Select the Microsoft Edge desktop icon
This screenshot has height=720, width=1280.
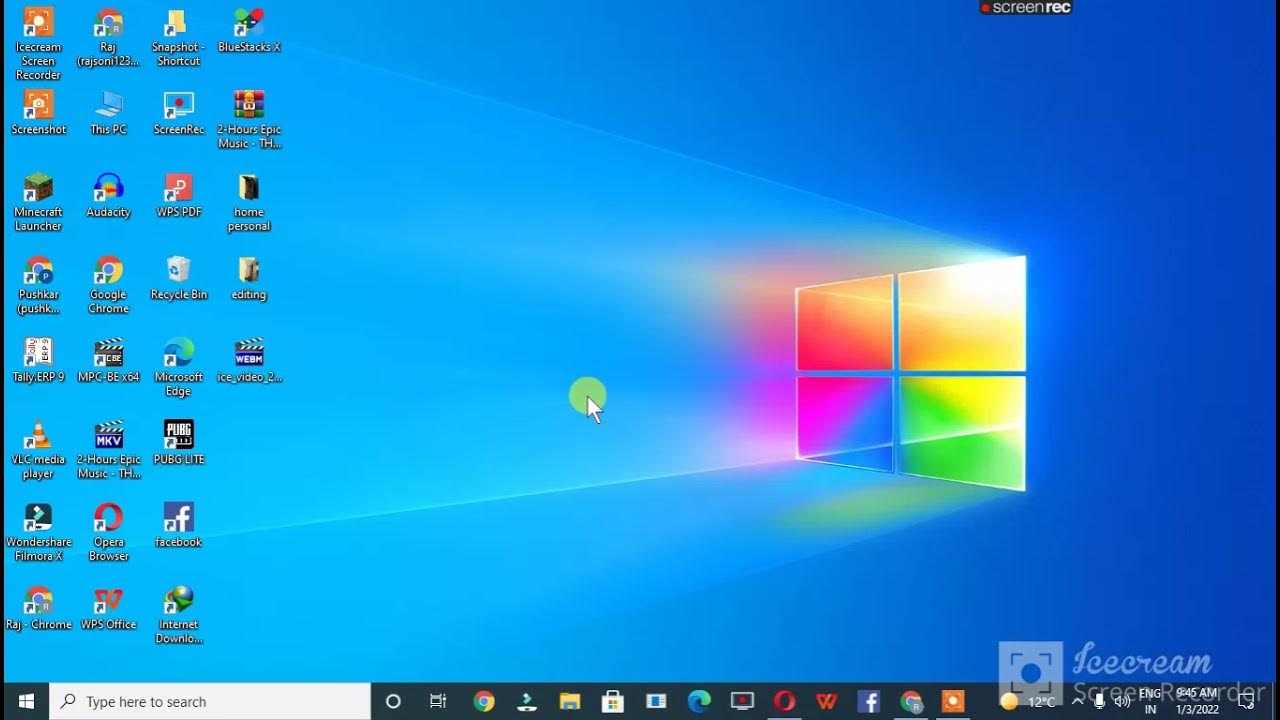coord(178,367)
